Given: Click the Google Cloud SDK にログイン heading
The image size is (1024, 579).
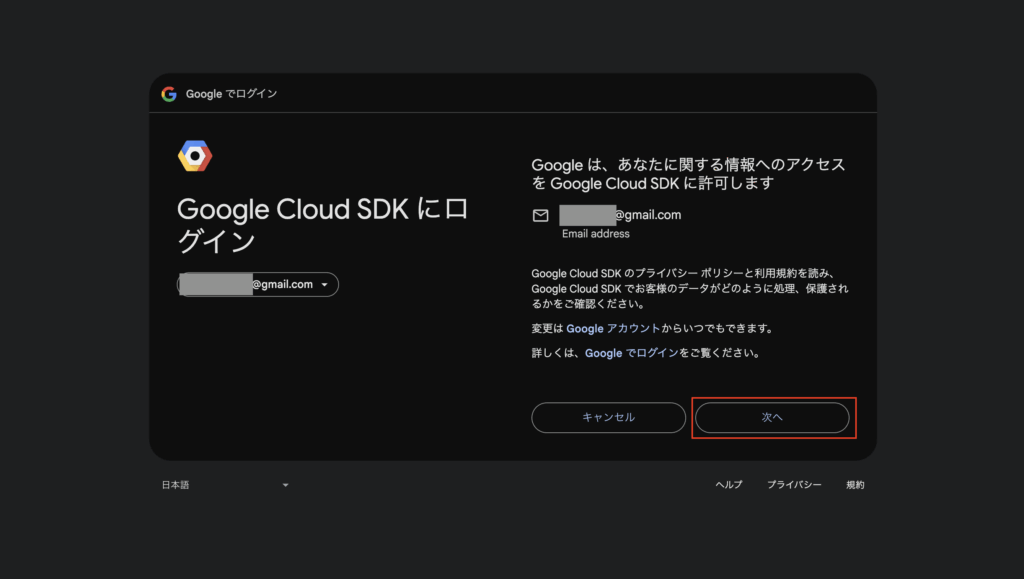Looking at the screenshot, I should pyautogui.click(x=322, y=225).
